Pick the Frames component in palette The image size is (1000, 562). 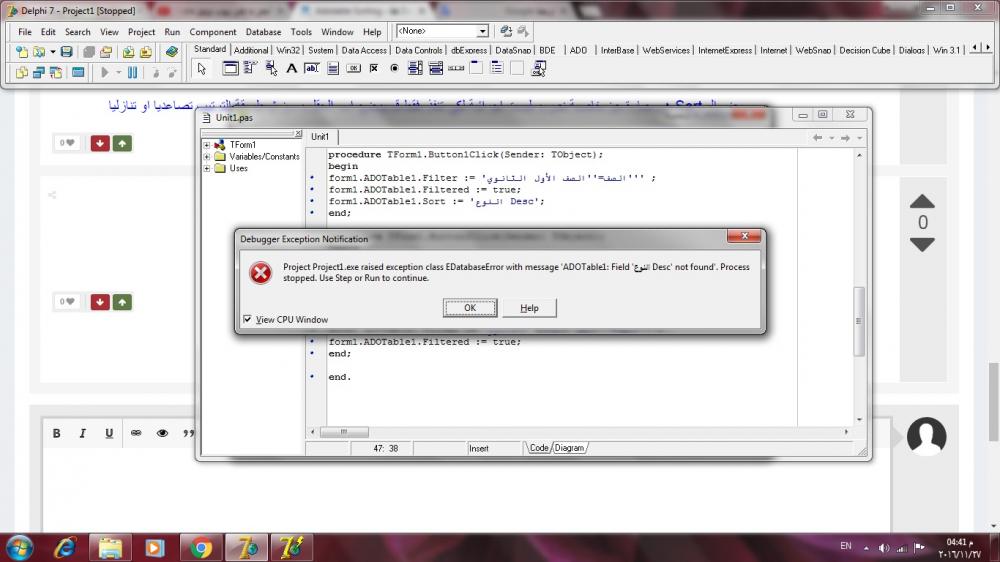point(230,68)
